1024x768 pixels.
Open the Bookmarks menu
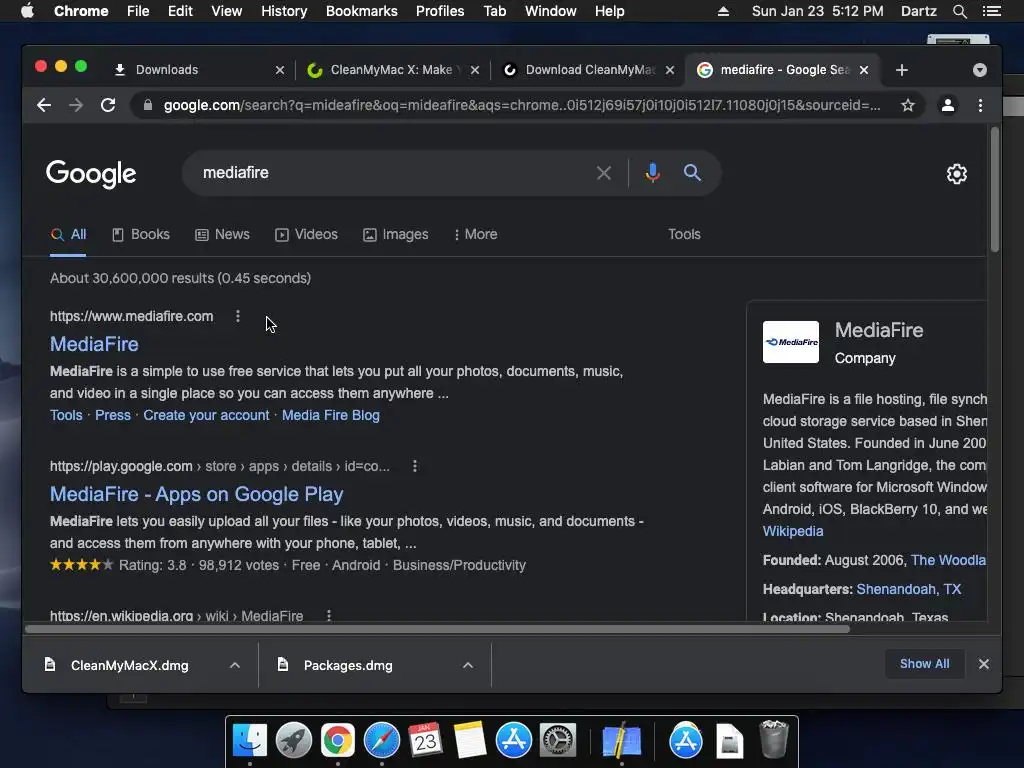click(x=361, y=11)
